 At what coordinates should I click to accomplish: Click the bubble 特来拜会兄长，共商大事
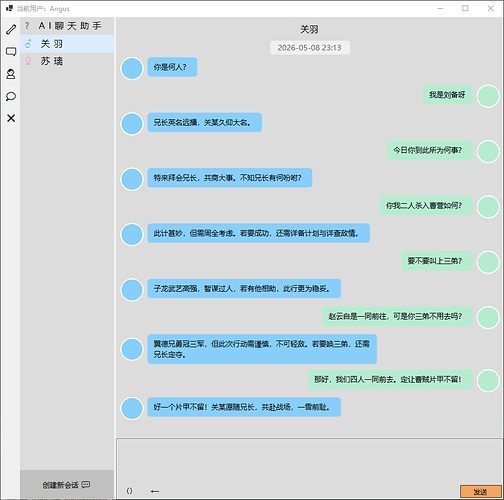point(230,178)
